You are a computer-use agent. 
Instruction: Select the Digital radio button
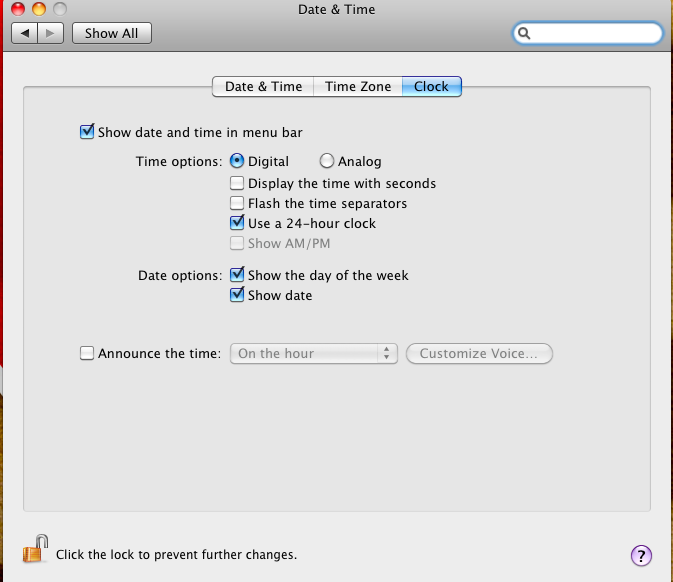(x=237, y=161)
